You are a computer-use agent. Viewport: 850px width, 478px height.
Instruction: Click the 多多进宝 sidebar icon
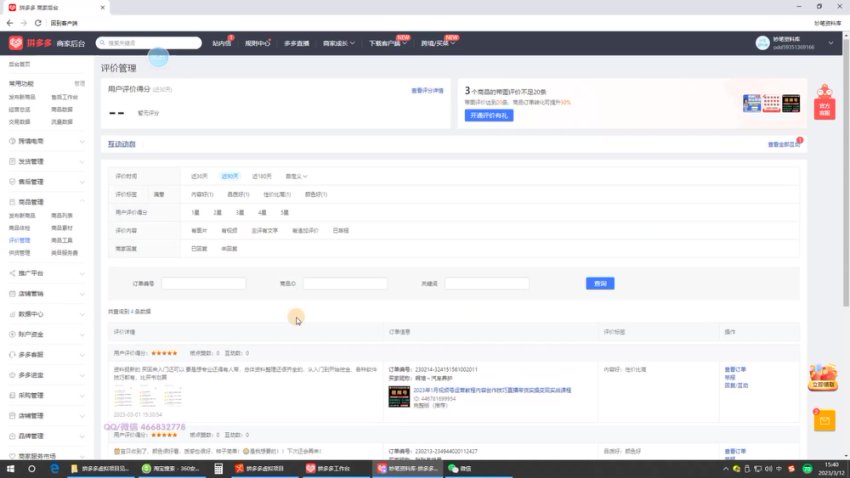pos(12,375)
